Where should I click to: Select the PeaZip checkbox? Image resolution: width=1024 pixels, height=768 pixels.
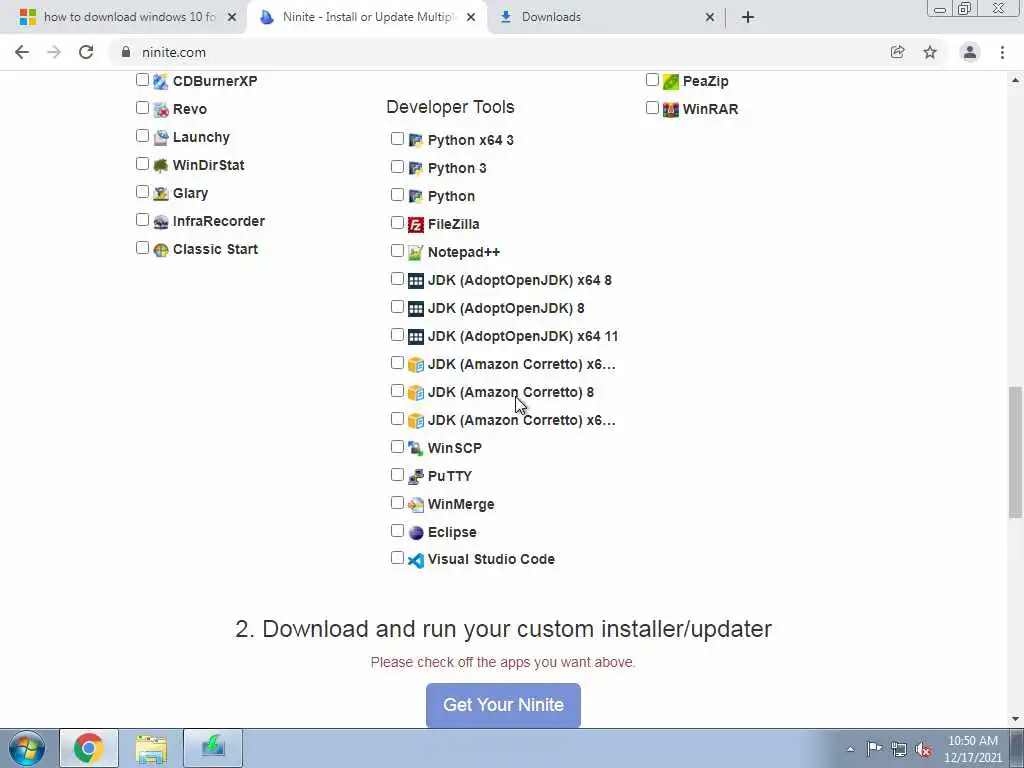pos(652,80)
